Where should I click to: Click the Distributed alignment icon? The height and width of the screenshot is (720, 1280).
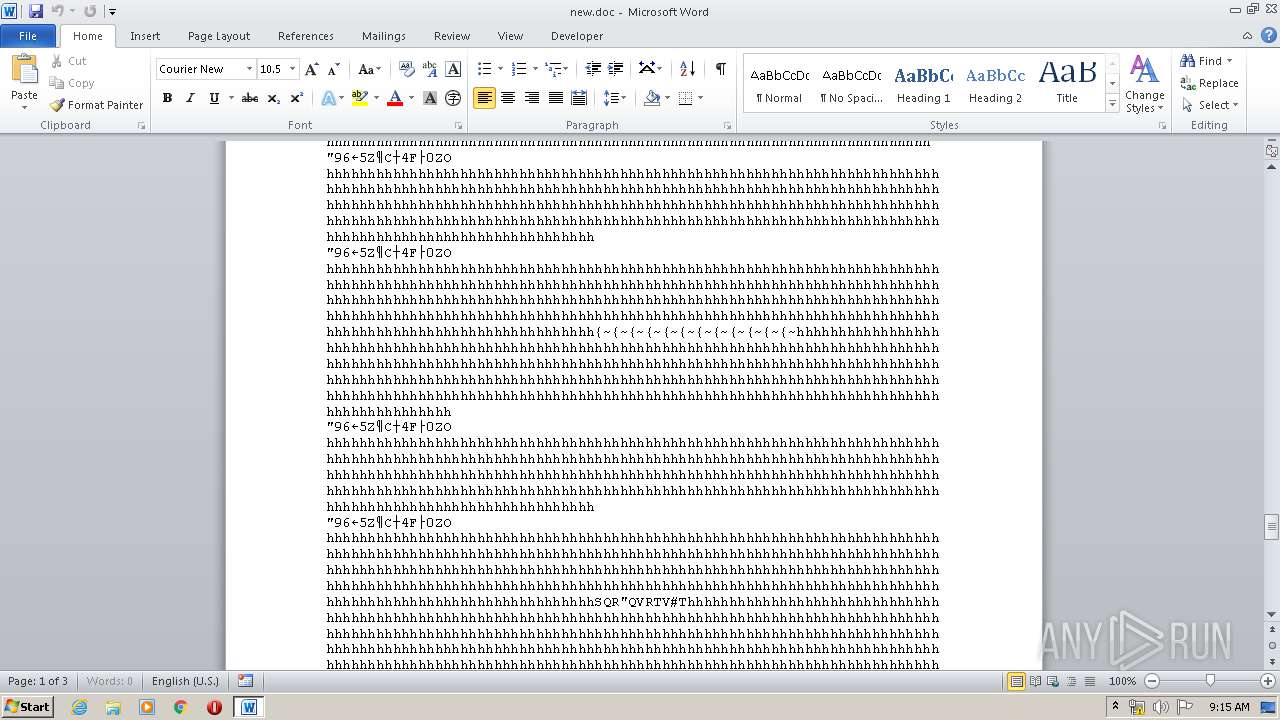click(x=579, y=98)
